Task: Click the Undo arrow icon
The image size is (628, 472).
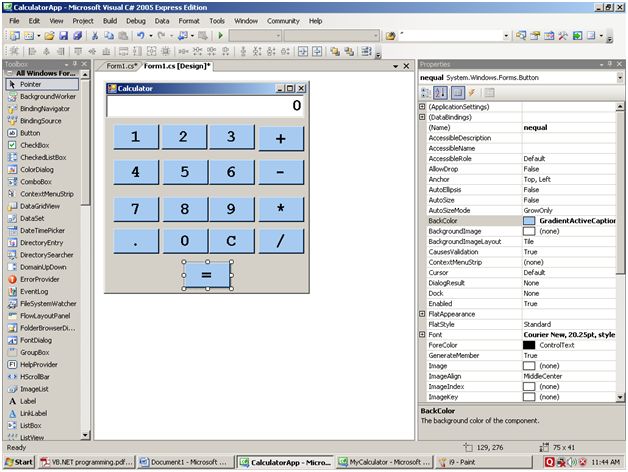Action: [x=141, y=36]
